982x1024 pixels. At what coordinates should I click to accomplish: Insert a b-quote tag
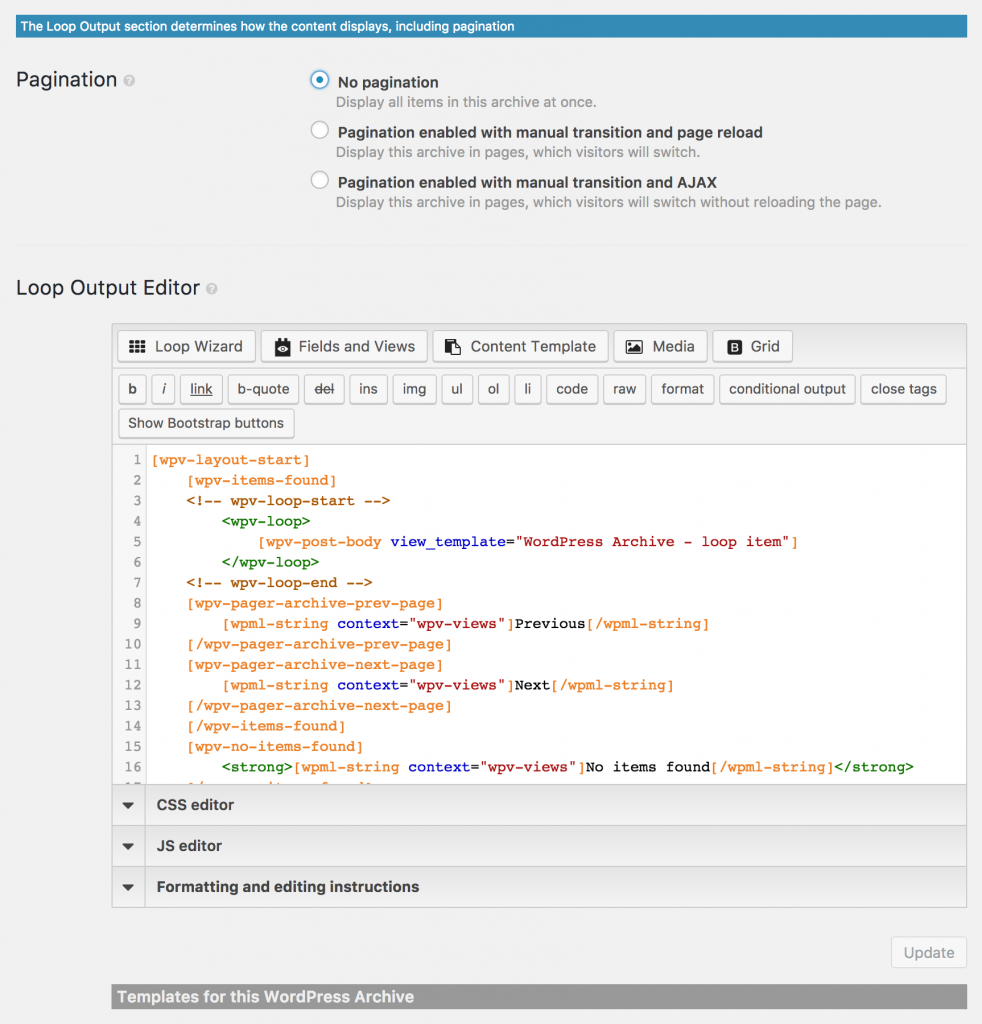(x=263, y=389)
